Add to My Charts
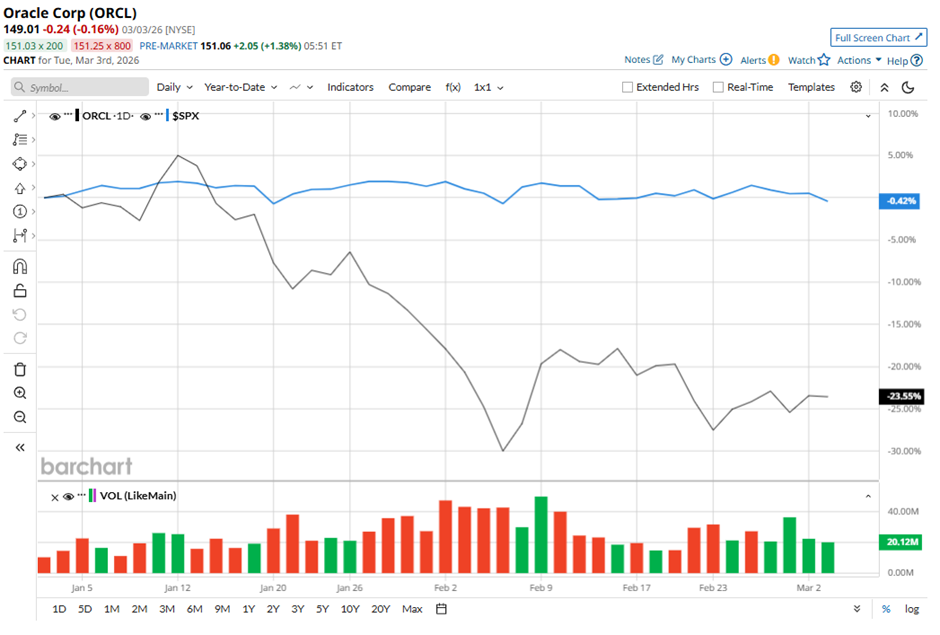This screenshot has height=635, width=940. (x=701, y=59)
